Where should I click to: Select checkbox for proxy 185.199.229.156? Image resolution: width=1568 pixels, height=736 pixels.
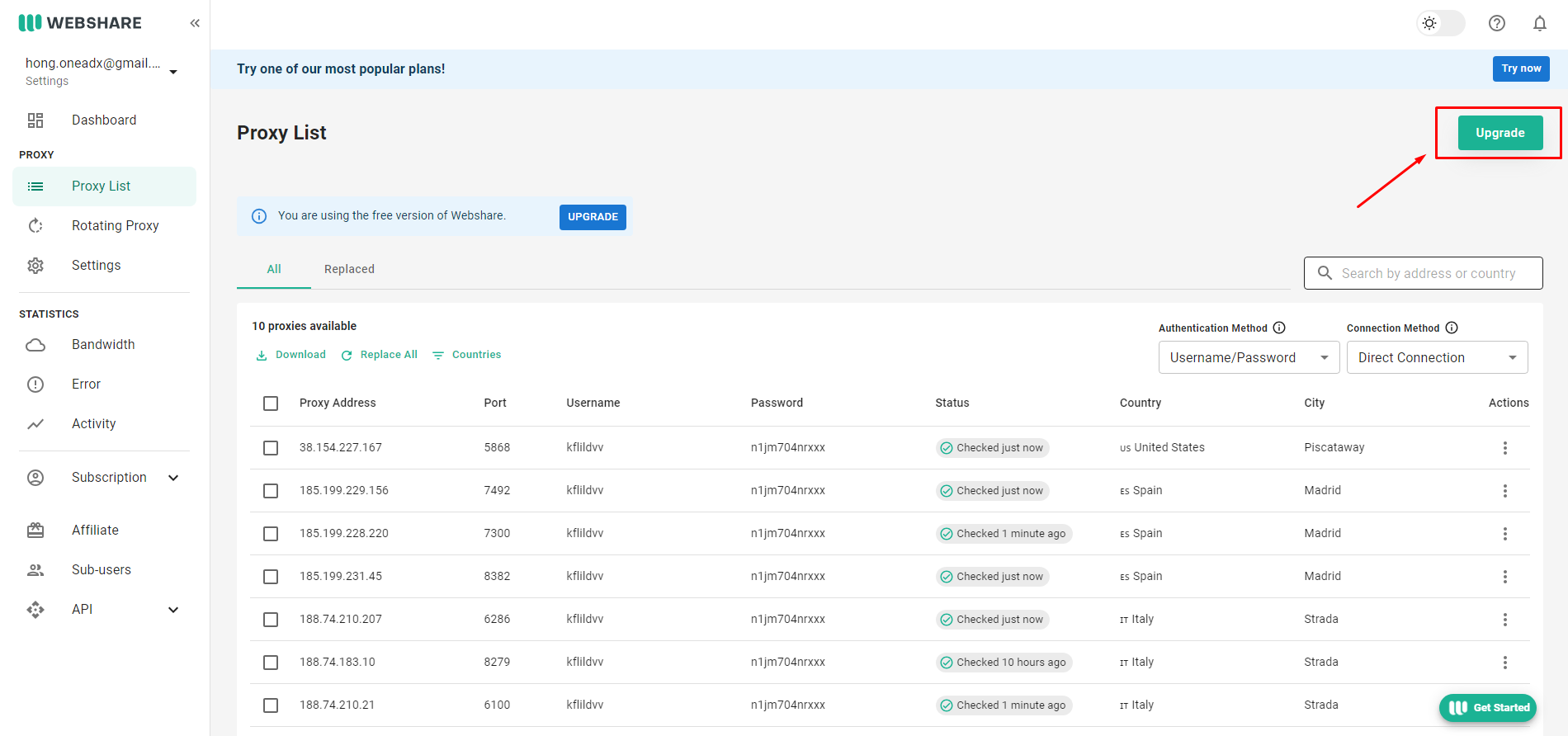[x=271, y=491]
